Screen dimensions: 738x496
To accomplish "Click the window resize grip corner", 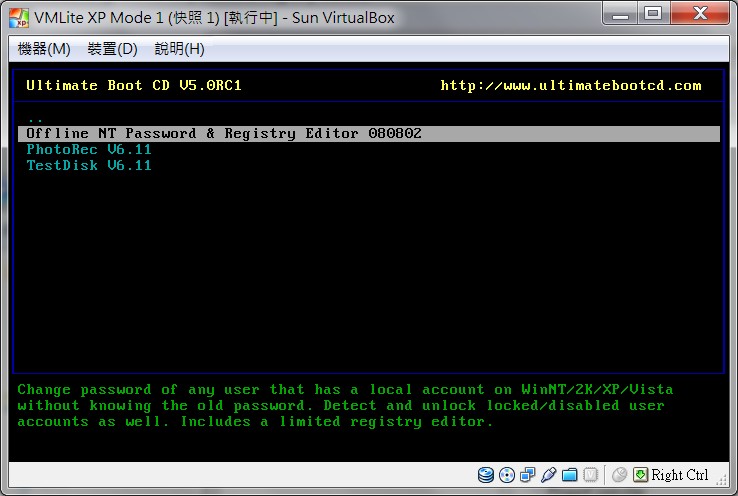I will (721, 480).
